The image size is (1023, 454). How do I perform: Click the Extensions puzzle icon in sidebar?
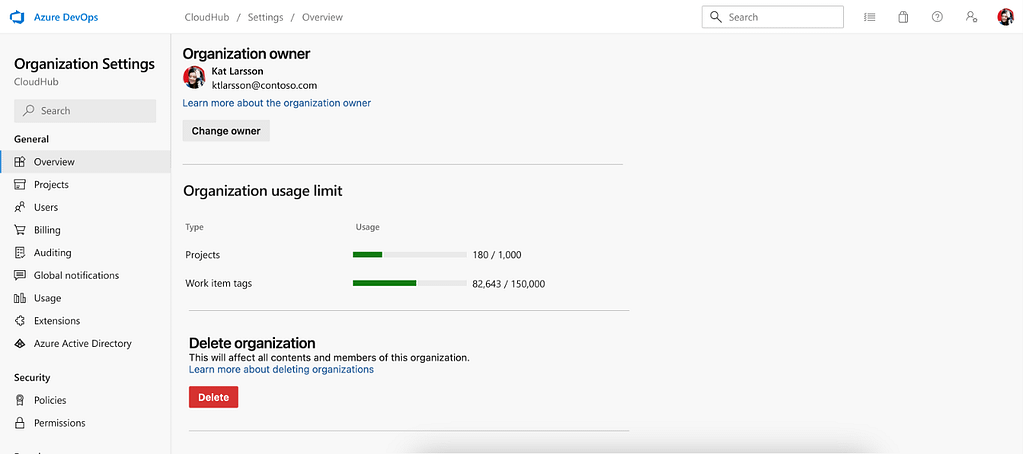tap(20, 321)
